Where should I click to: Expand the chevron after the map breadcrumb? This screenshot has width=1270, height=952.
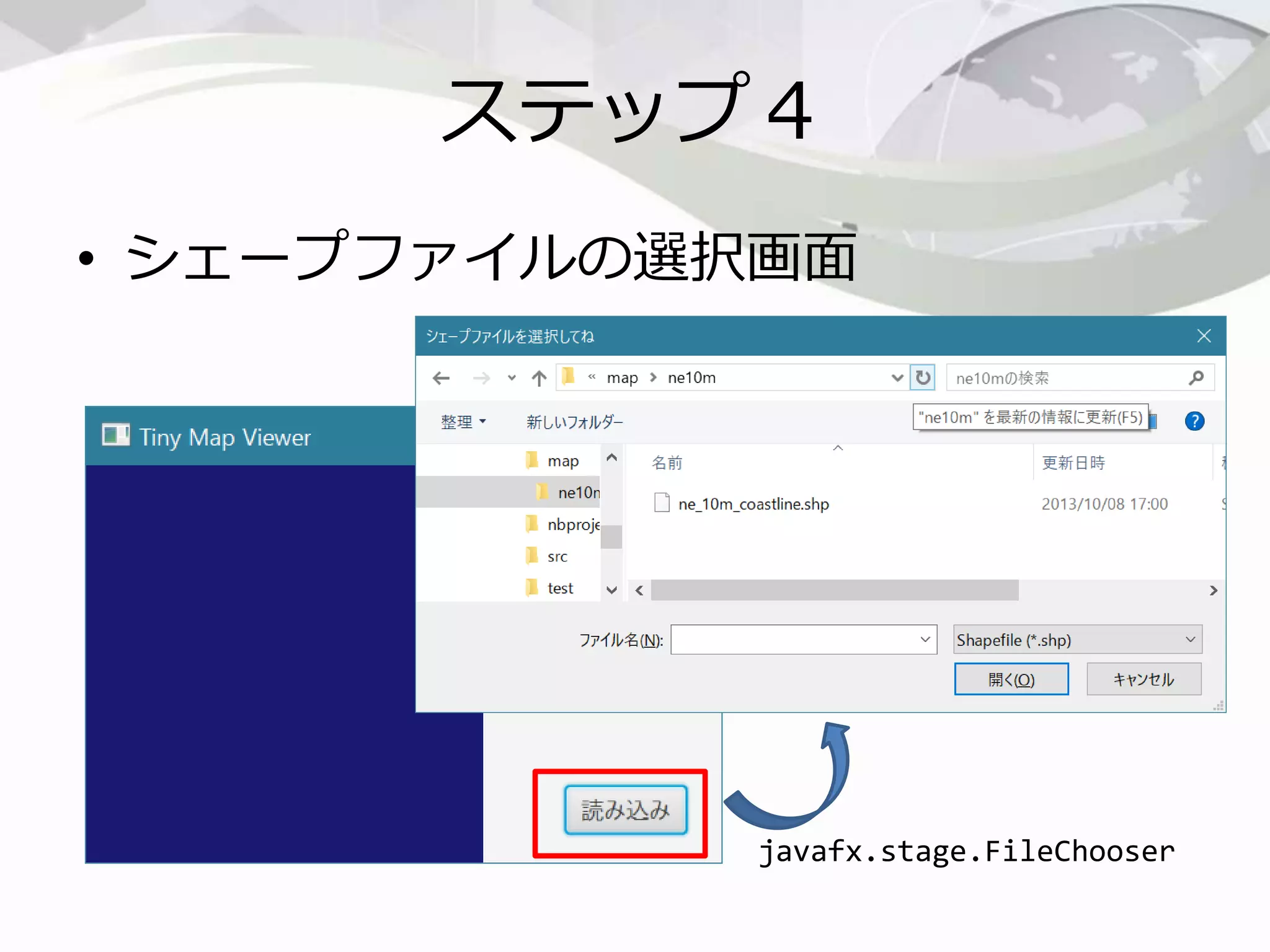point(653,377)
